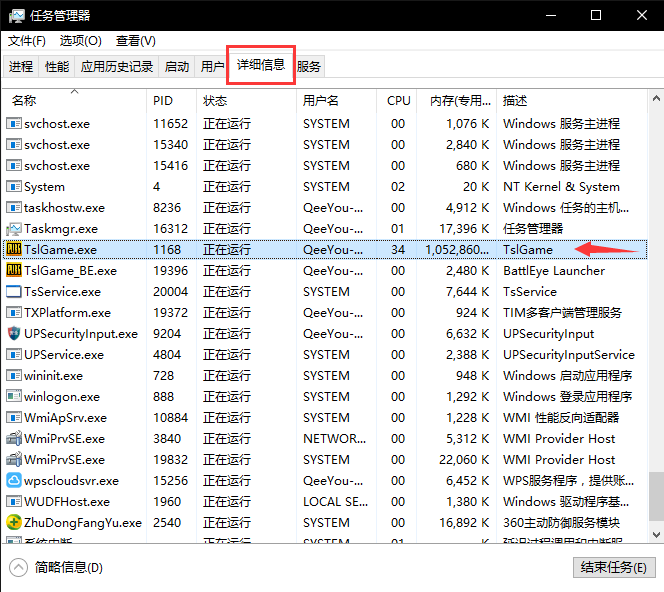
Task: Click the svchost.exe PID 11652 process icon
Action: 14,124
